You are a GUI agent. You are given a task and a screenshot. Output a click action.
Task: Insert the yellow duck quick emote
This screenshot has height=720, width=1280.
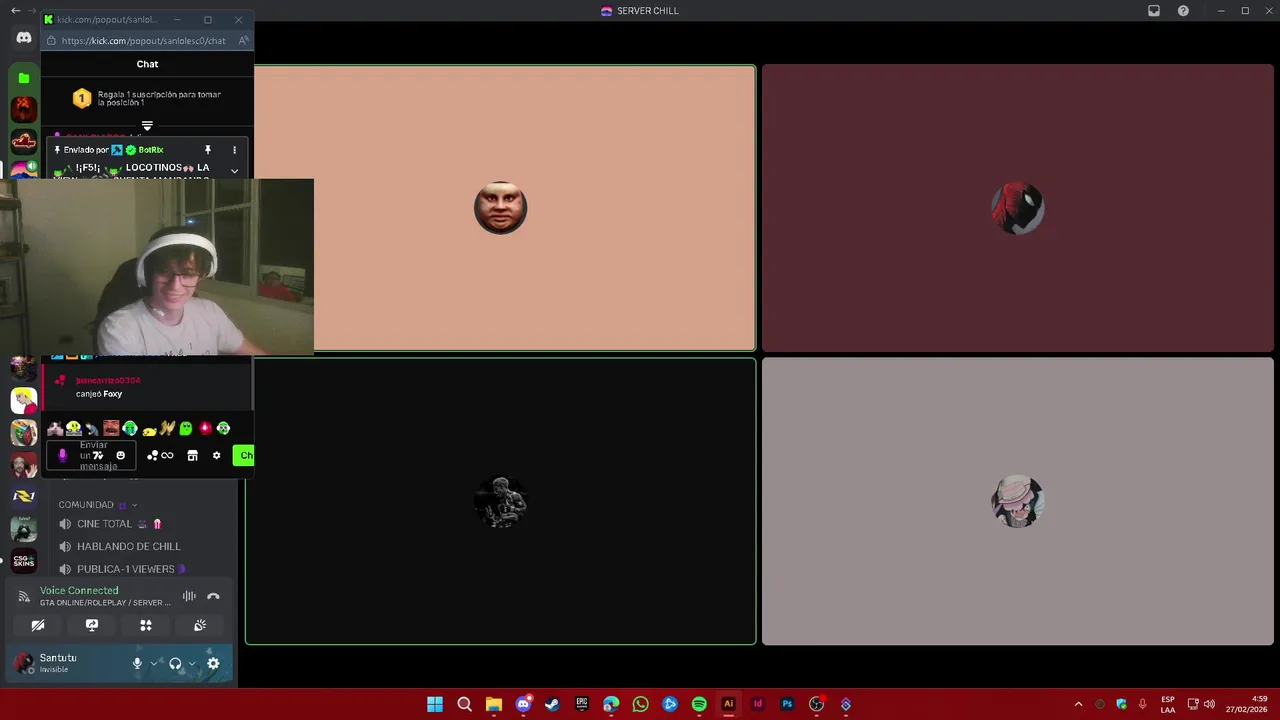149,430
